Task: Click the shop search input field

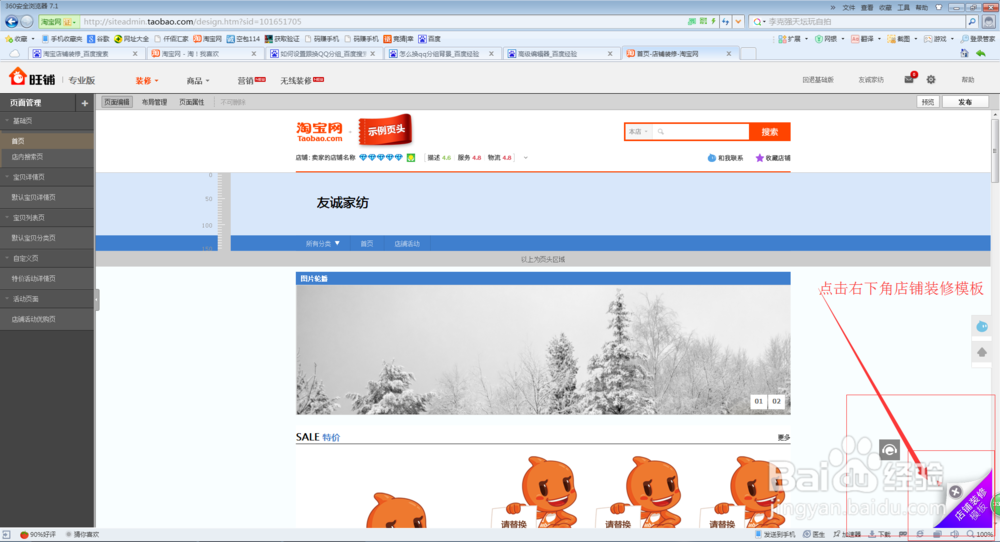Action: [x=701, y=131]
